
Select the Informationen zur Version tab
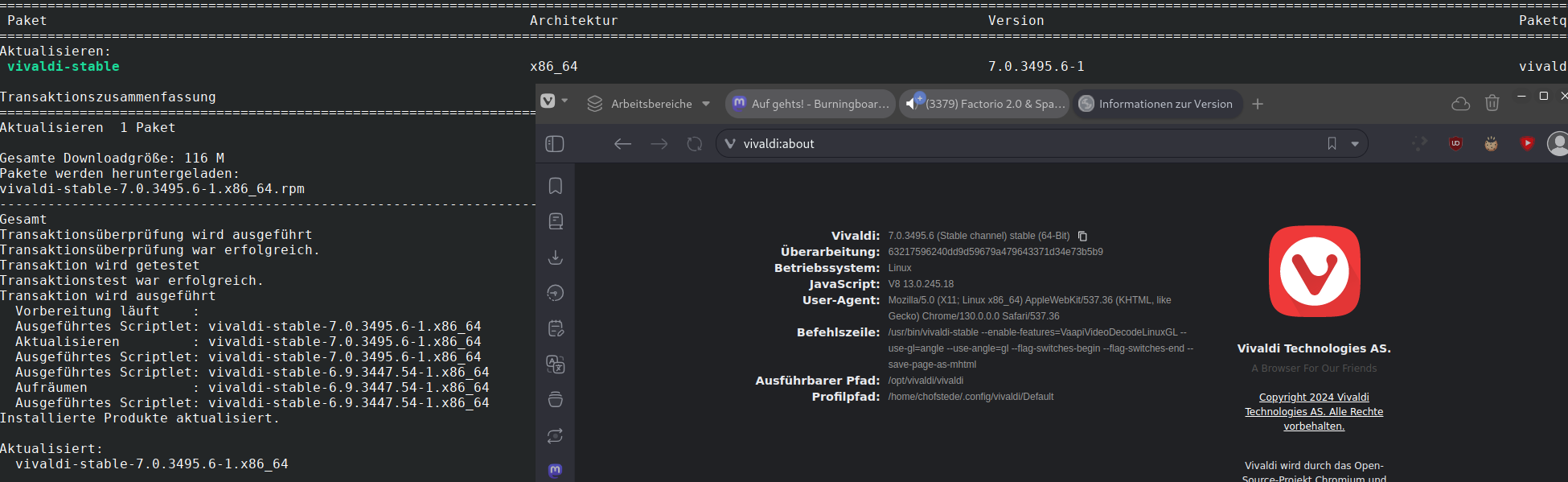click(x=1156, y=104)
